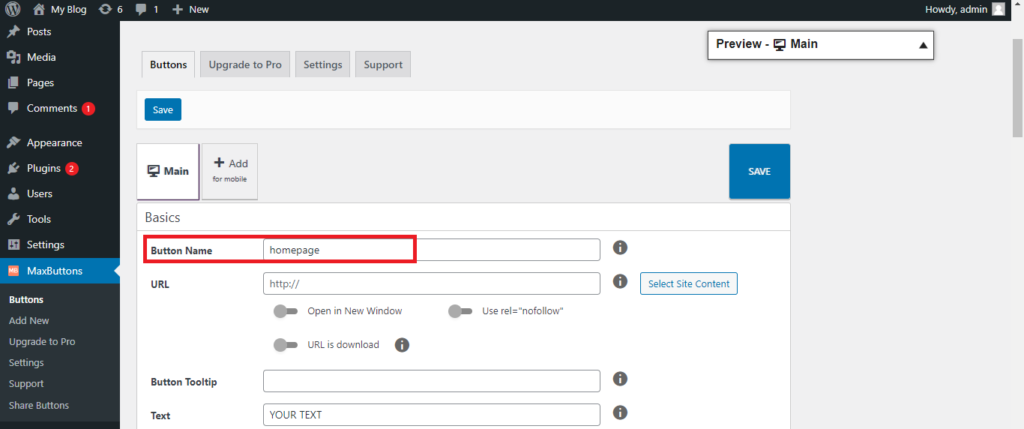The width and height of the screenshot is (1024, 429).
Task: Open Posts in the sidebar
Action: [39, 31]
